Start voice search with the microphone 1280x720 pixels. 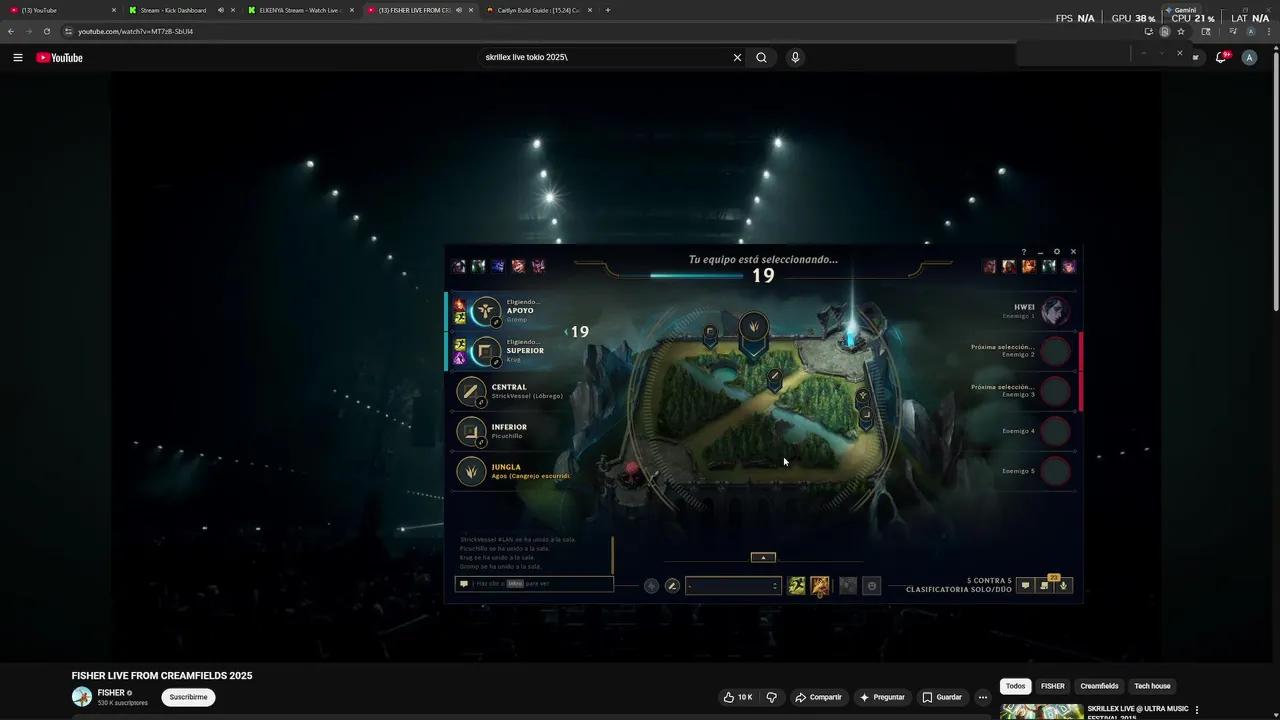(x=795, y=57)
